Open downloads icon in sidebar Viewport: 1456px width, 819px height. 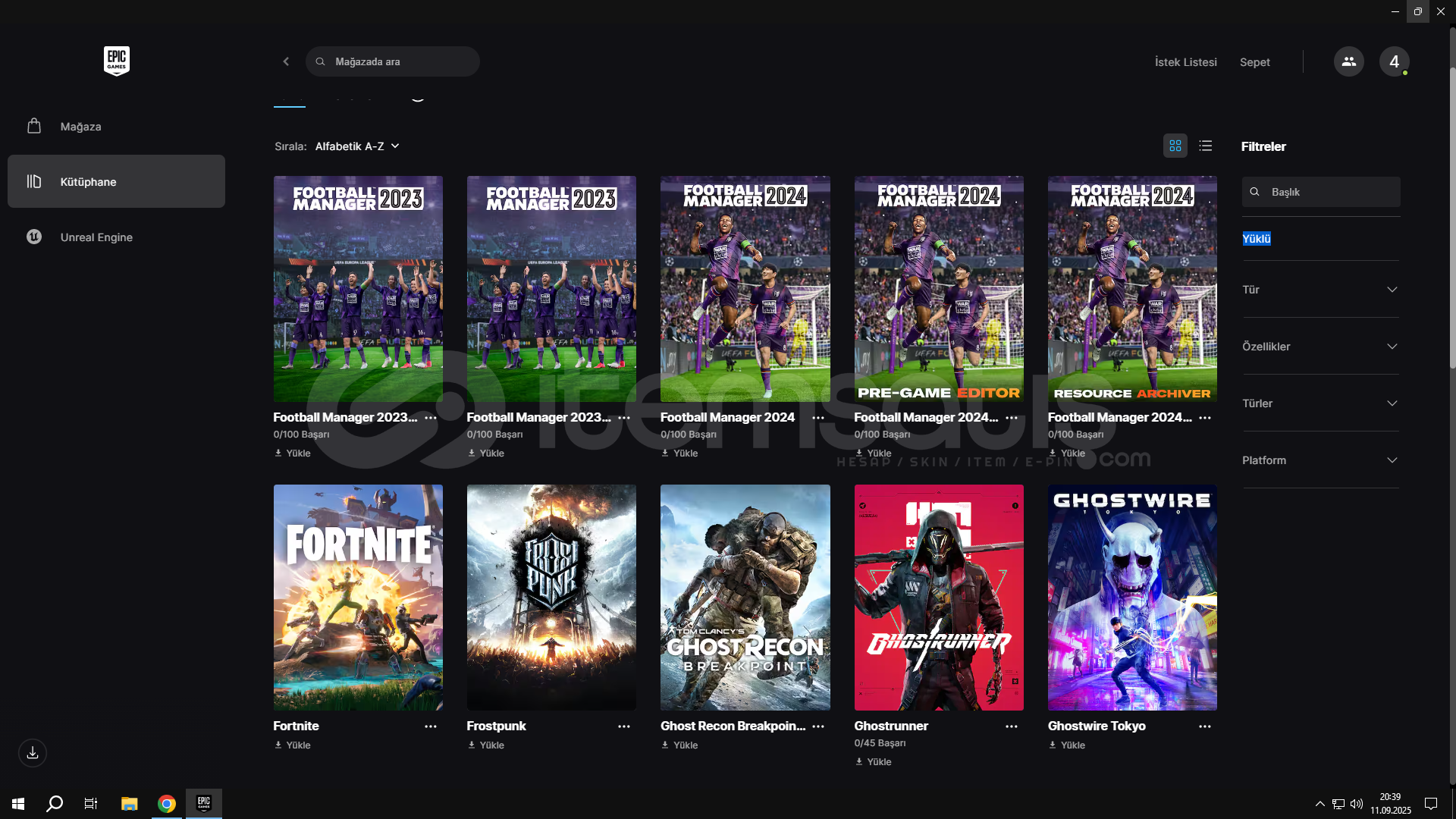click(x=33, y=753)
